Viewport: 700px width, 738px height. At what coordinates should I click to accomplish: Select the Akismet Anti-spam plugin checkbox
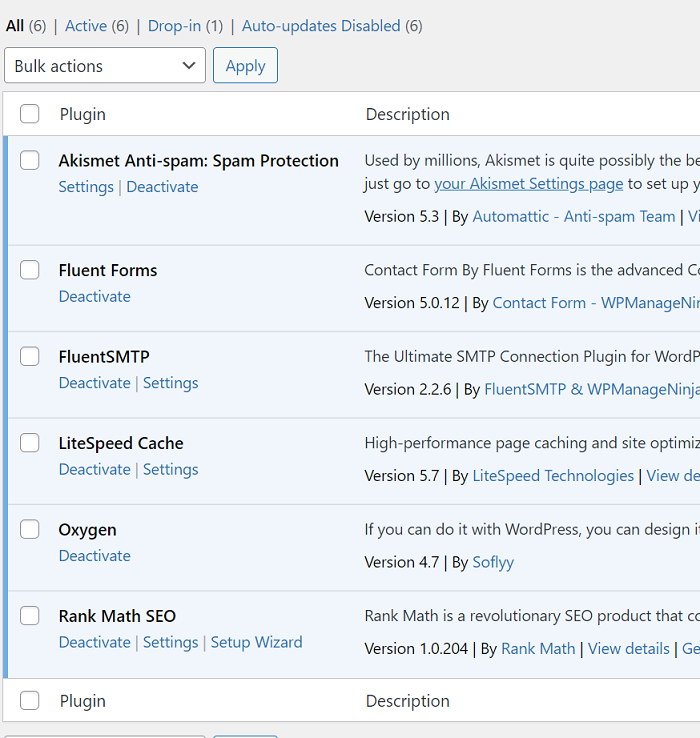[x=29, y=160]
